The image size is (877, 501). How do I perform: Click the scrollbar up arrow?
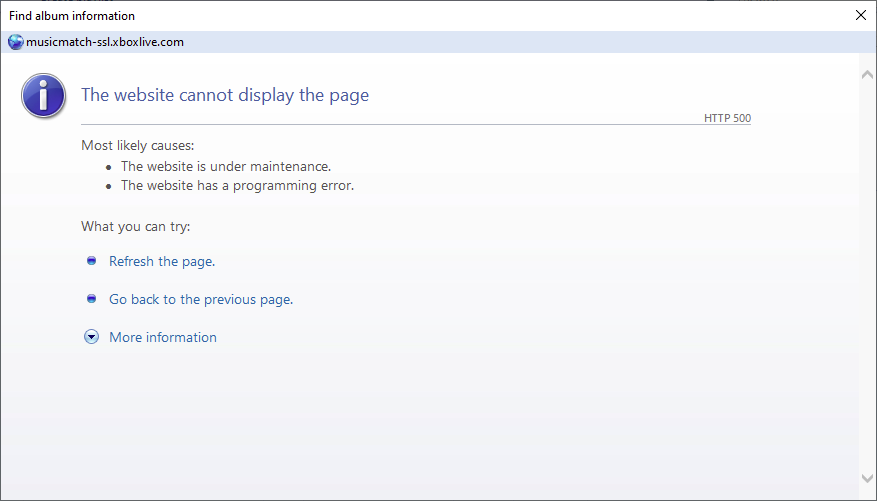click(x=867, y=74)
